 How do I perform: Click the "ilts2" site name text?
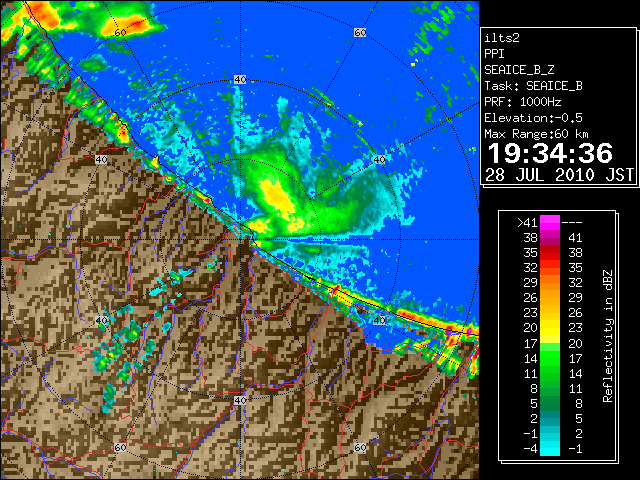pos(502,38)
